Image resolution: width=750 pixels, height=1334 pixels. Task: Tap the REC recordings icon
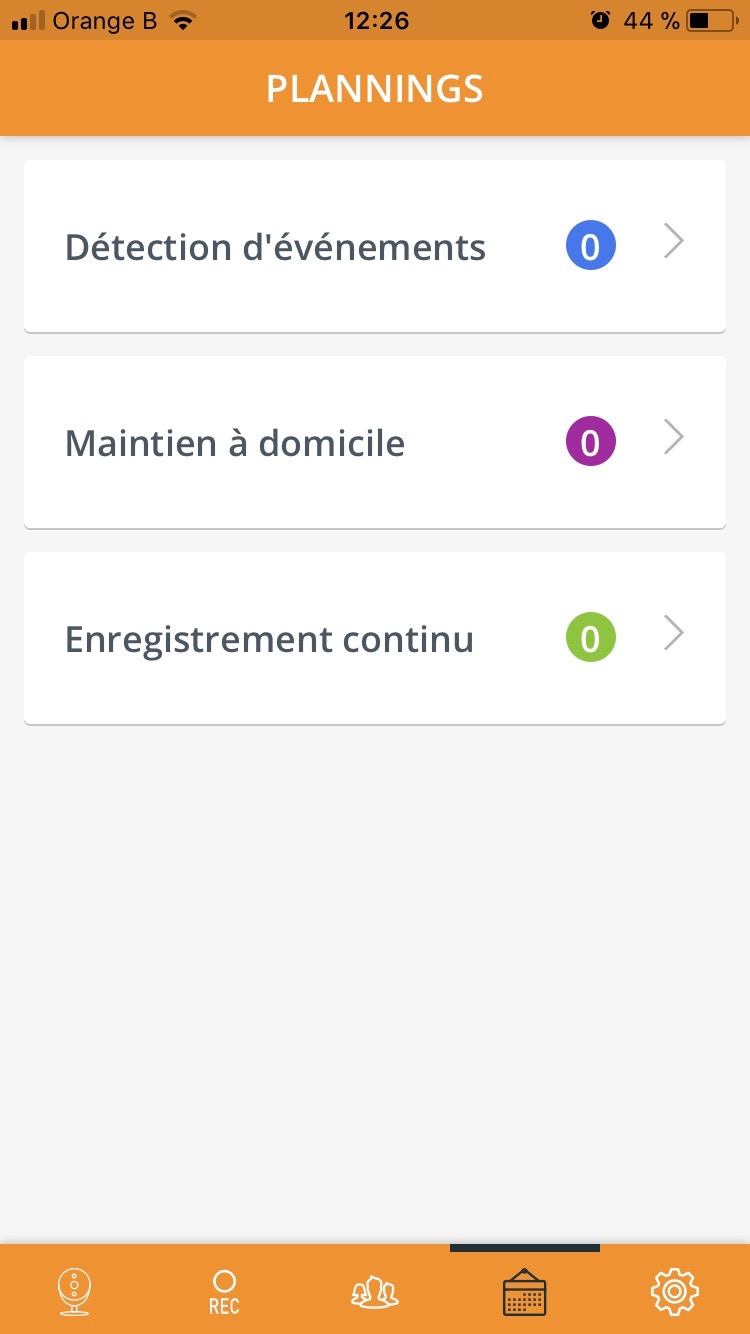224,1291
